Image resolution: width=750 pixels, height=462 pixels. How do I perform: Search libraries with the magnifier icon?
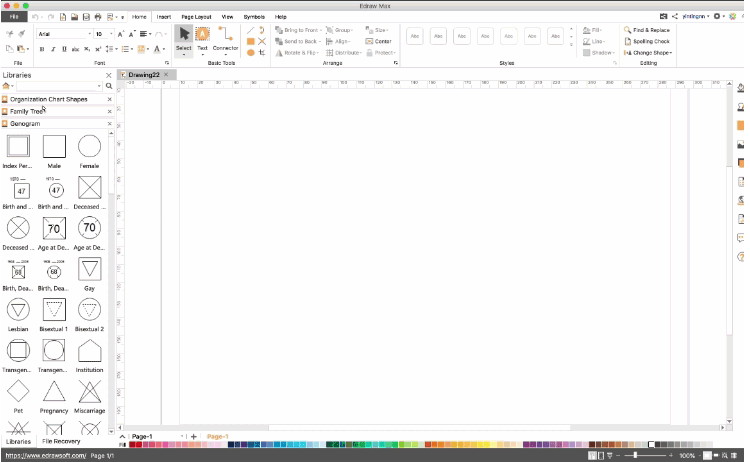click(x=109, y=86)
